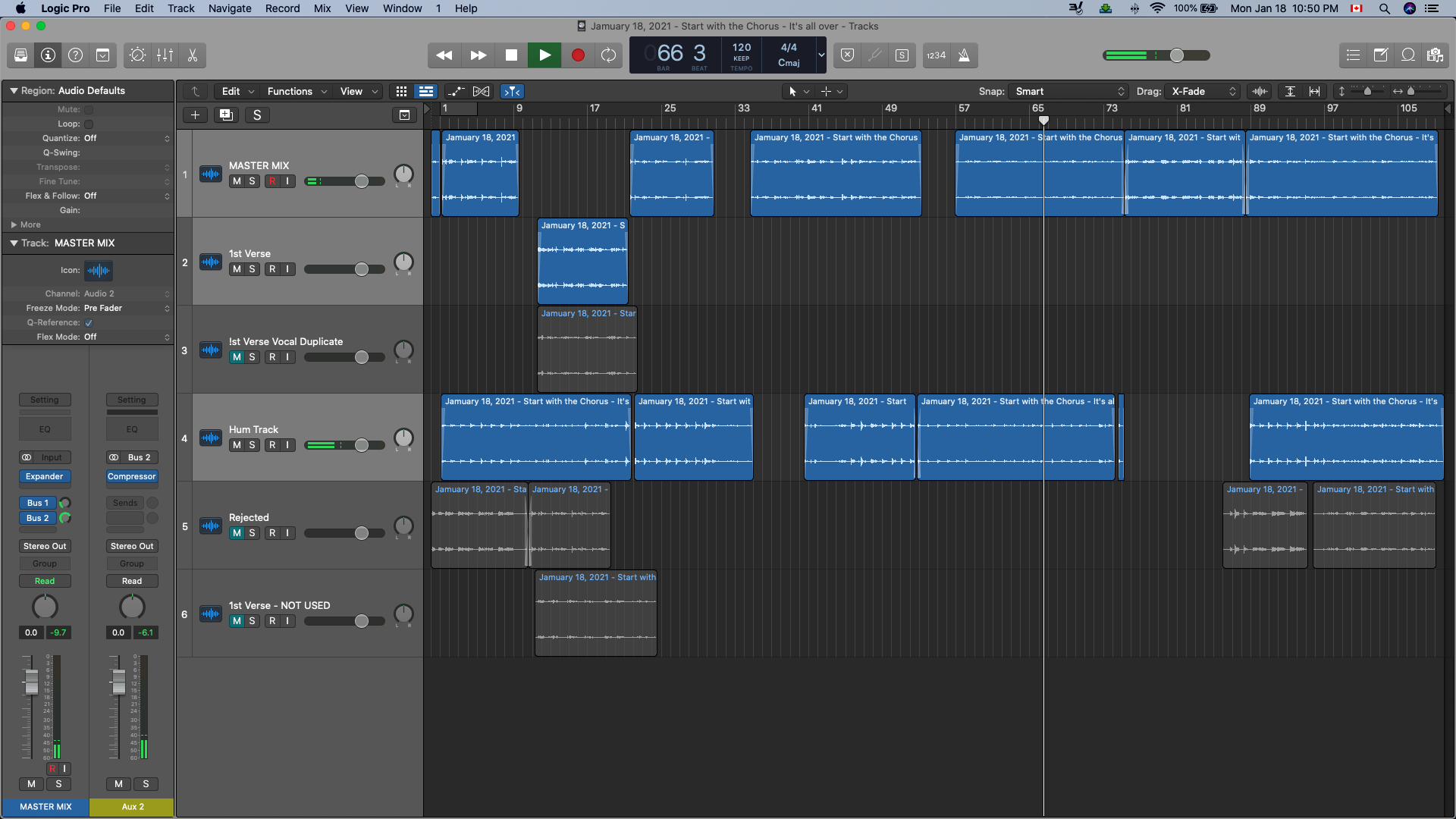
Task: Open the Snap Smart dropdown
Action: pos(1068,92)
